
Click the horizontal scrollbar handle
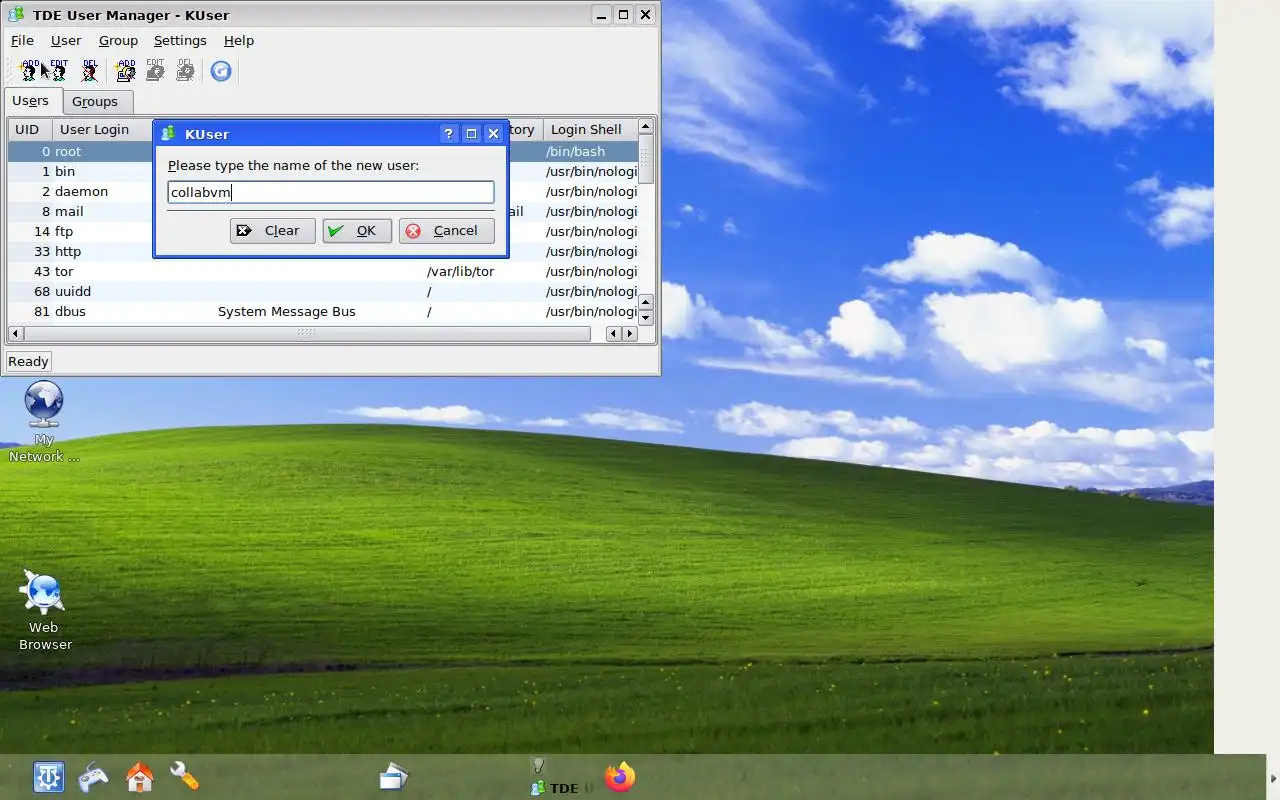tap(306, 333)
